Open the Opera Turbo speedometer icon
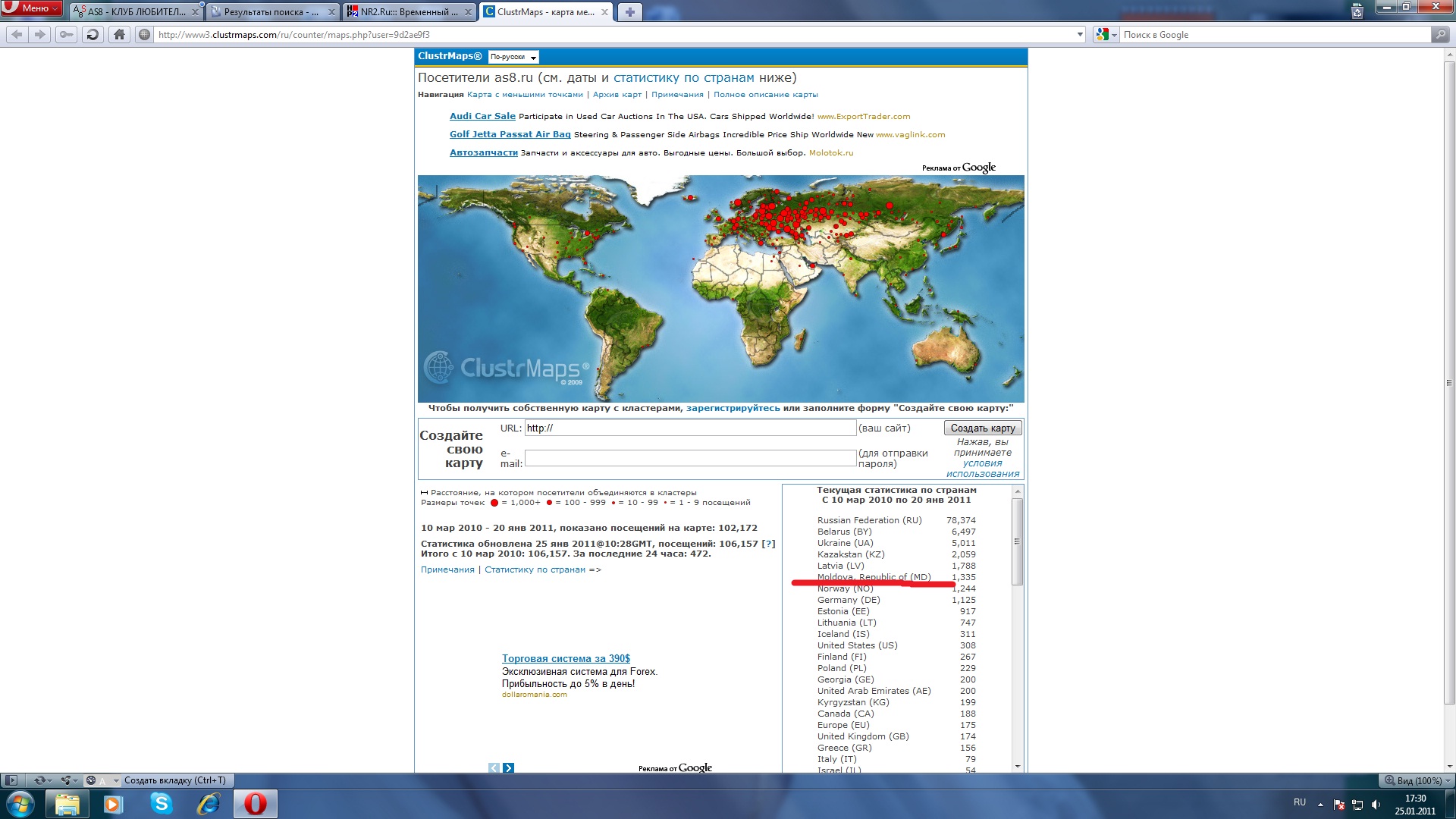The height and width of the screenshot is (819, 1456). point(90,780)
